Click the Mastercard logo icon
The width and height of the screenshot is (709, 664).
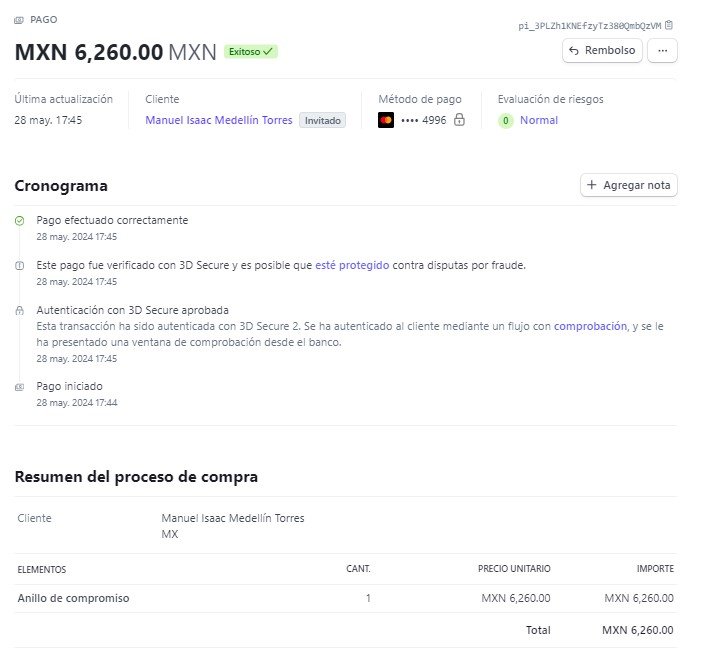coord(386,120)
